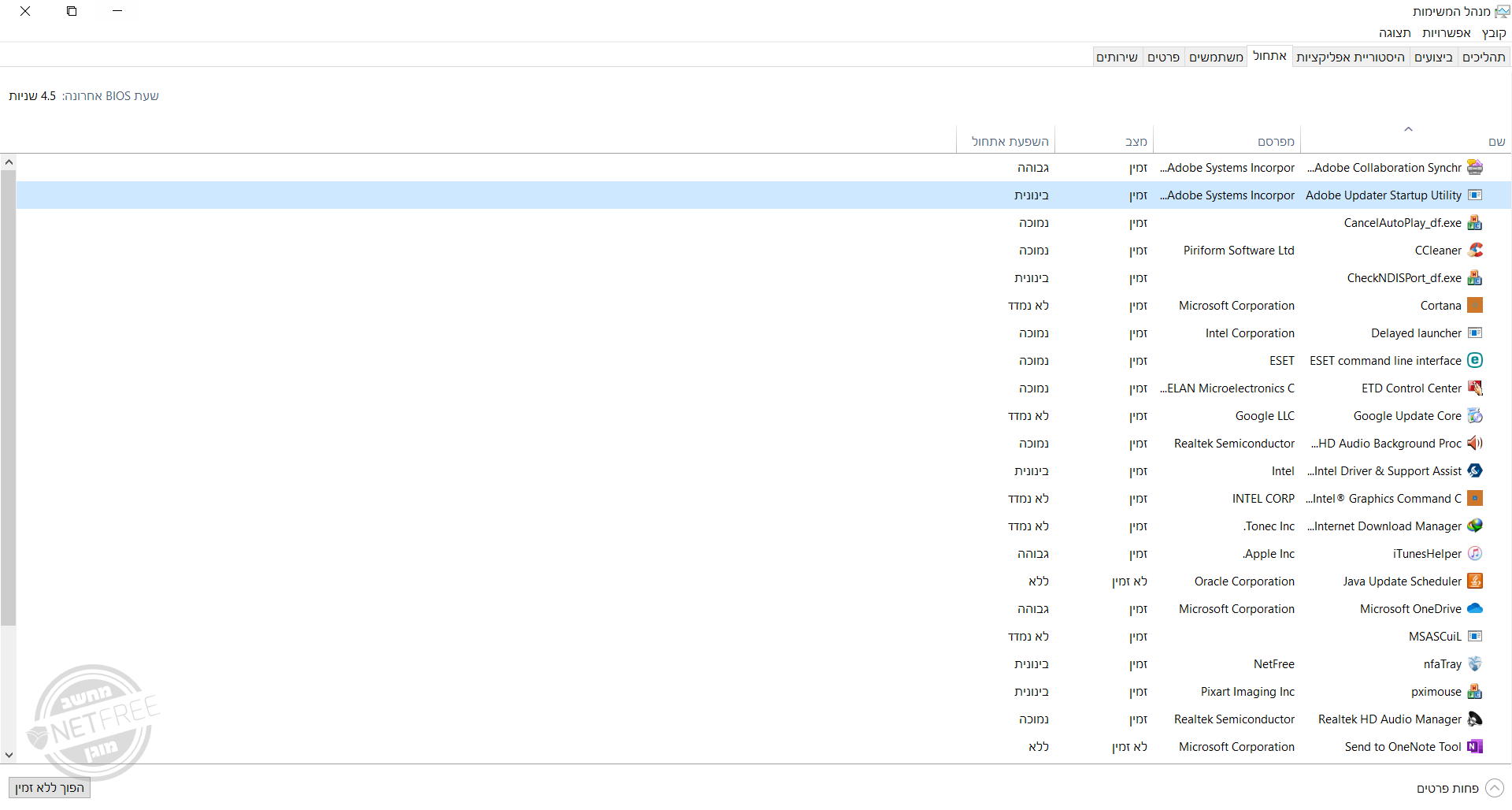Click the INTEL CORP publisher cell

point(1263,499)
